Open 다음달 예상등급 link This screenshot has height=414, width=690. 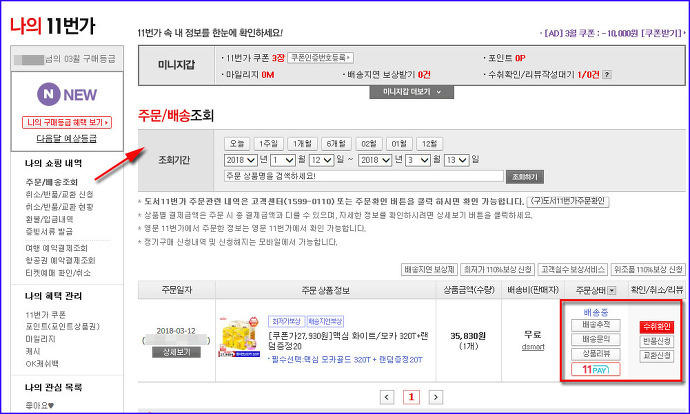click(66, 139)
